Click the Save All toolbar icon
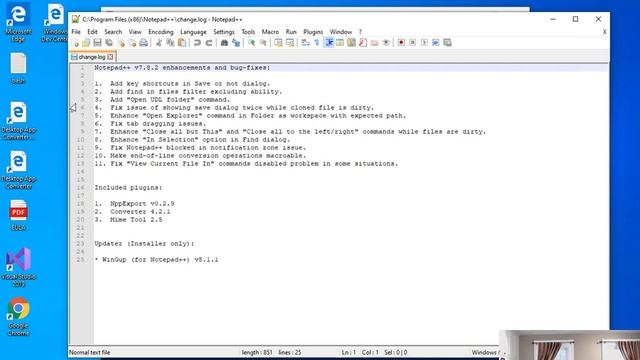The height and width of the screenshot is (360, 640). [109, 42]
